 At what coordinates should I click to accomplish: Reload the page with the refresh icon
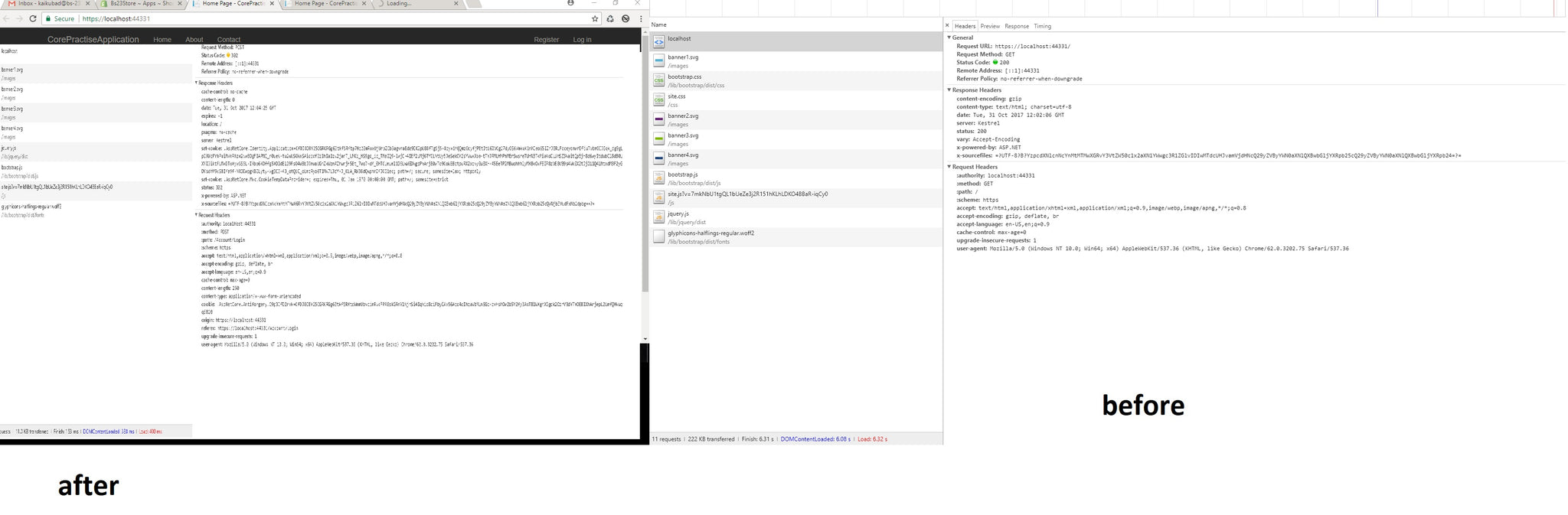33,18
